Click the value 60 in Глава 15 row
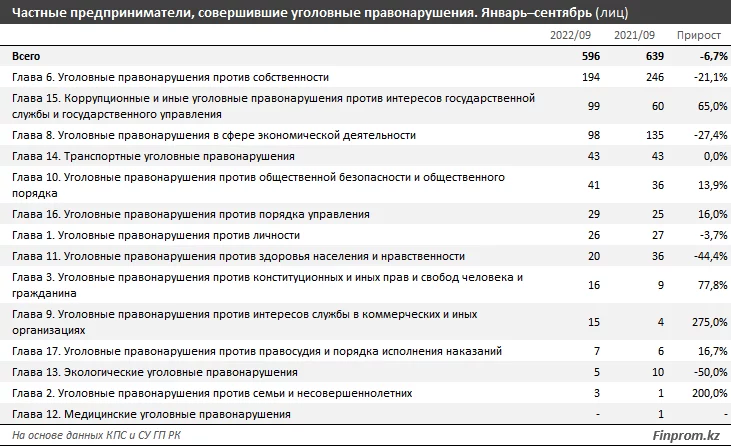This screenshot has height=446, width=731. (x=657, y=106)
